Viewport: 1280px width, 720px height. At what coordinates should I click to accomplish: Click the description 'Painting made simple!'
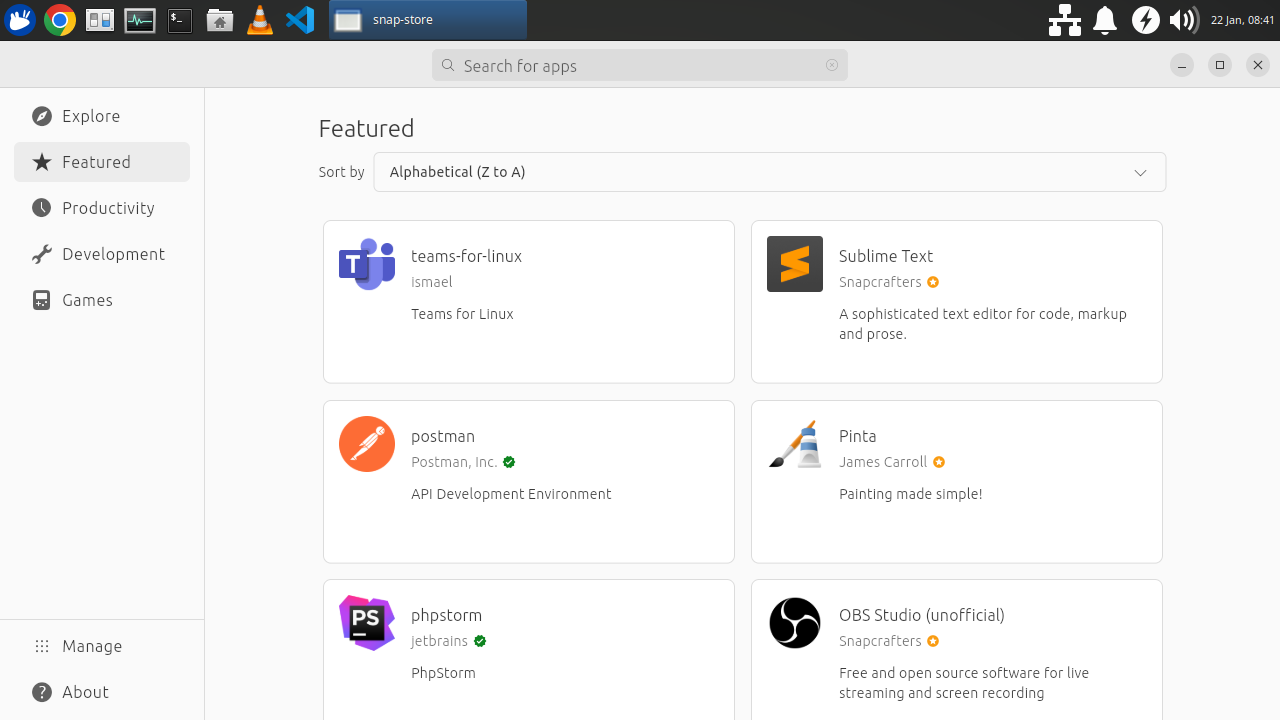911,494
